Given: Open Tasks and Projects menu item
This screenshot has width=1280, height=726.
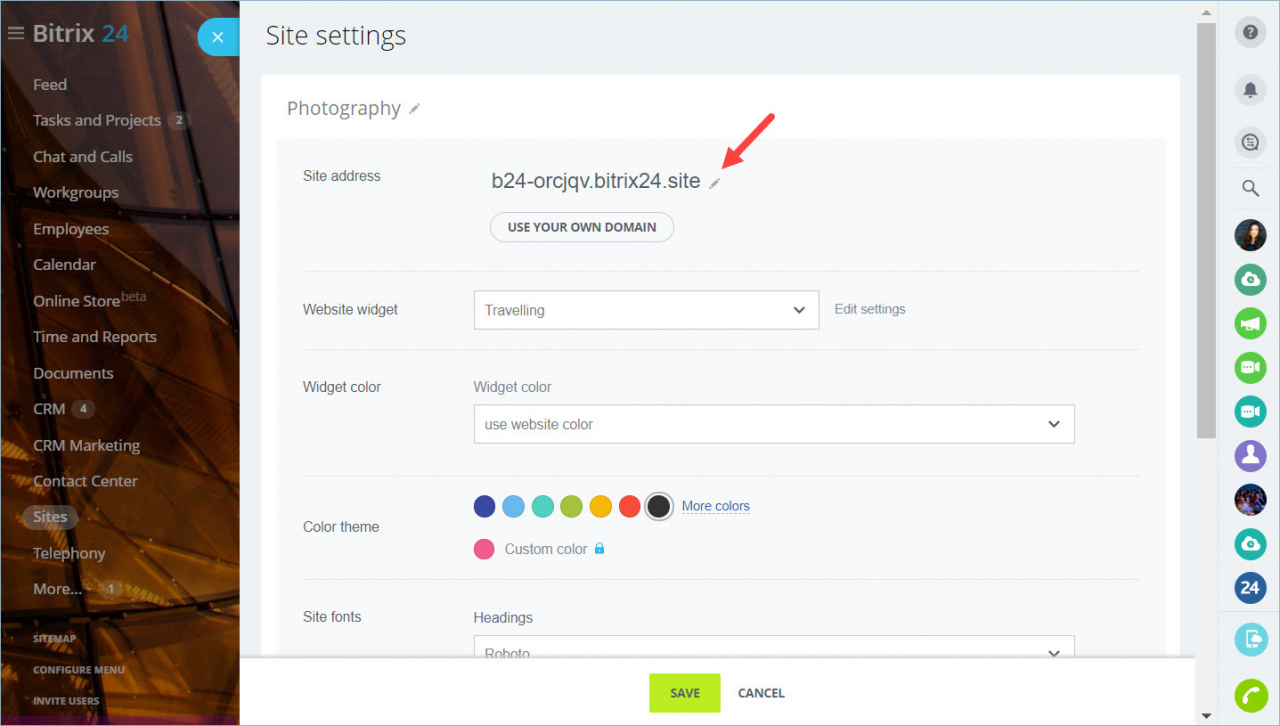Looking at the screenshot, I should click(x=97, y=120).
